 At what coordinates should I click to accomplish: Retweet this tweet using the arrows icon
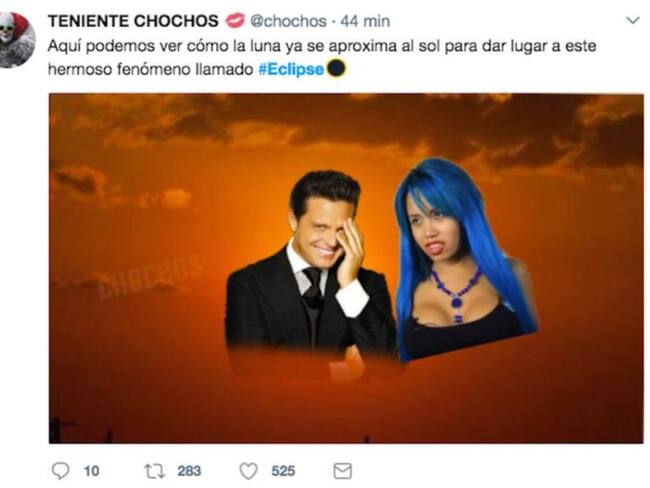[154, 471]
